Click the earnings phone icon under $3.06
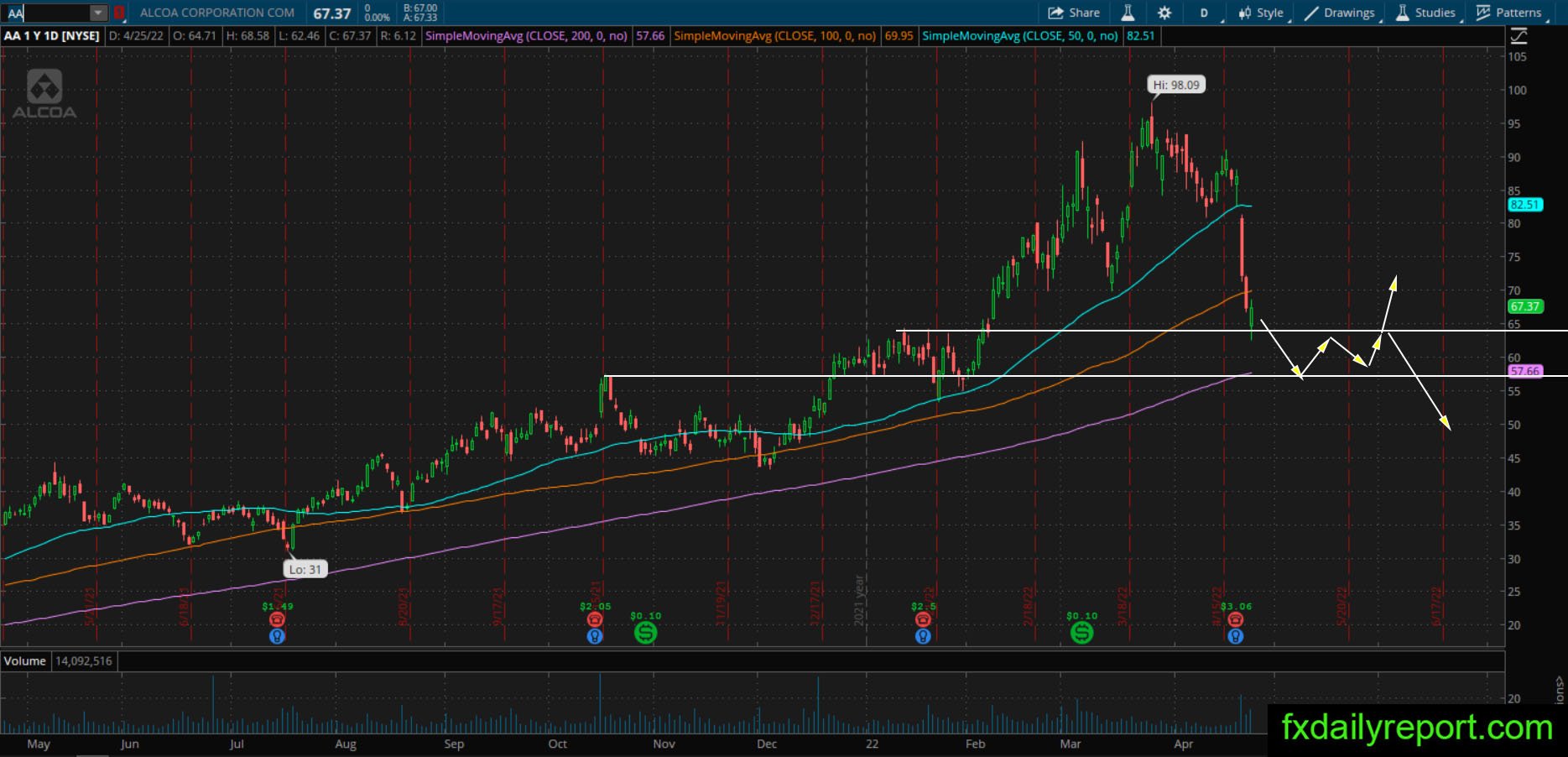This screenshot has width=1568, height=757. 1236,619
